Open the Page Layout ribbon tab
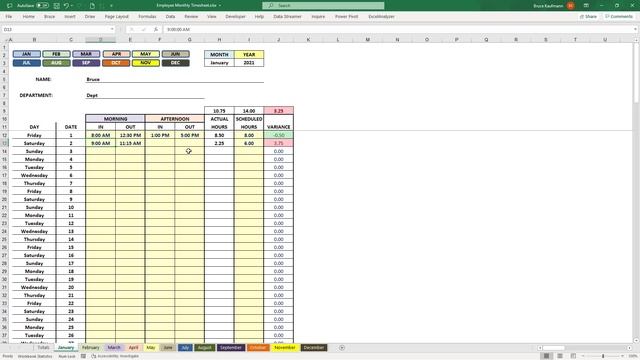This screenshot has height=360, width=640. click(x=117, y=17)
